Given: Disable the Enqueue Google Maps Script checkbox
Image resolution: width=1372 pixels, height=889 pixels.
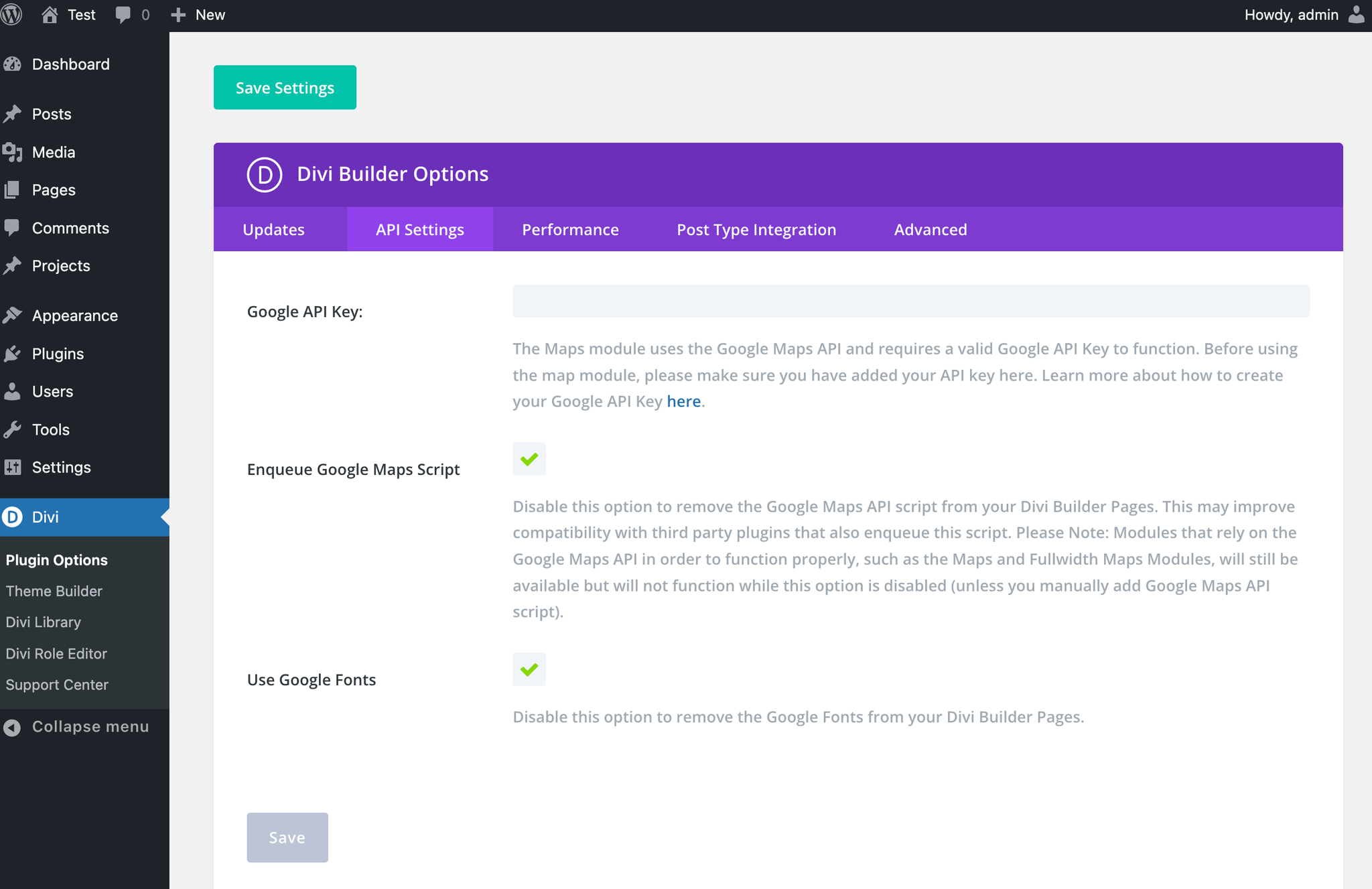Looking at the screenshot, I should click(529, 459).
